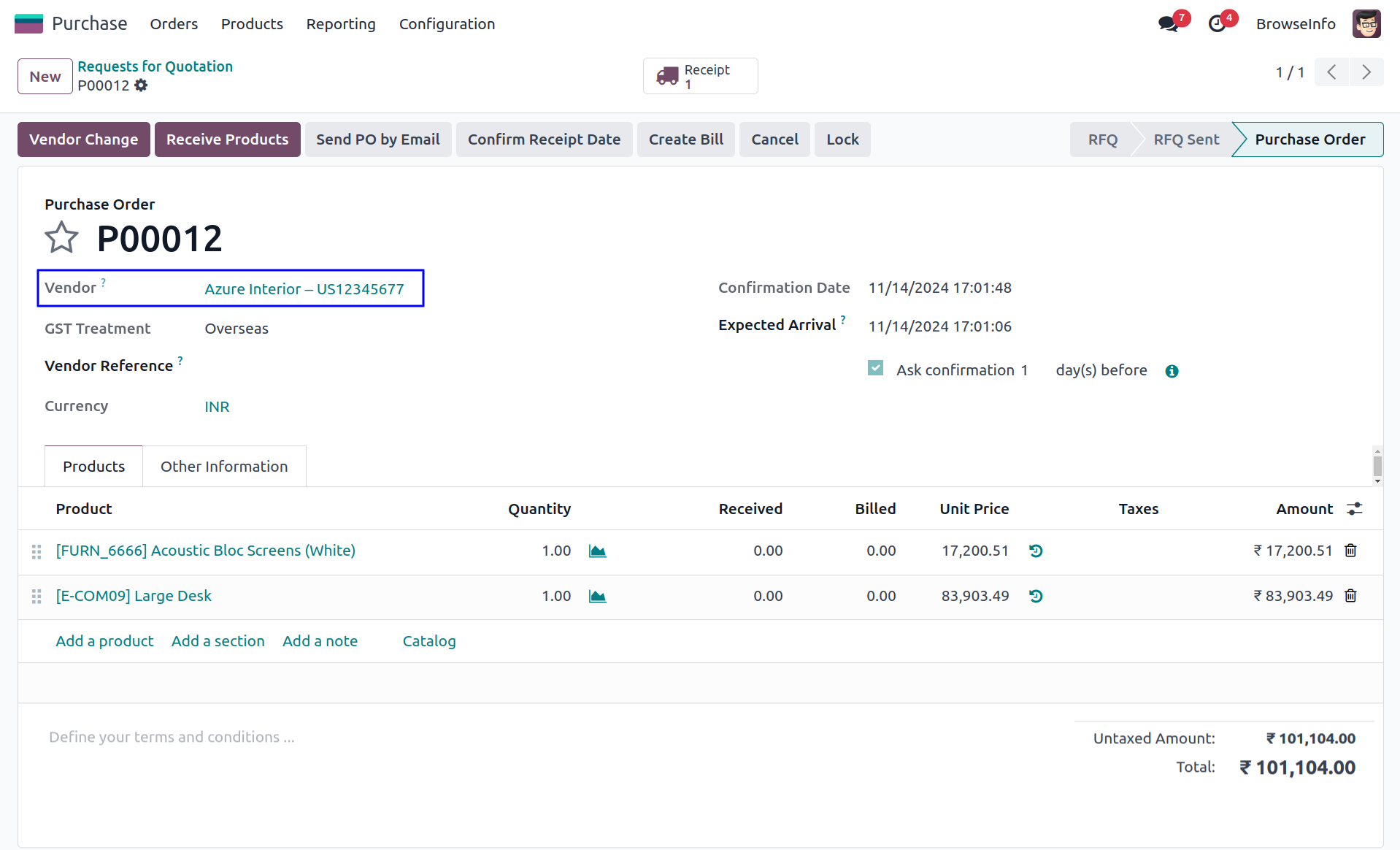This screenshot has height=850, width=1400.
Task: Delete the Large Desk order line
Action: pos(1350,596)
